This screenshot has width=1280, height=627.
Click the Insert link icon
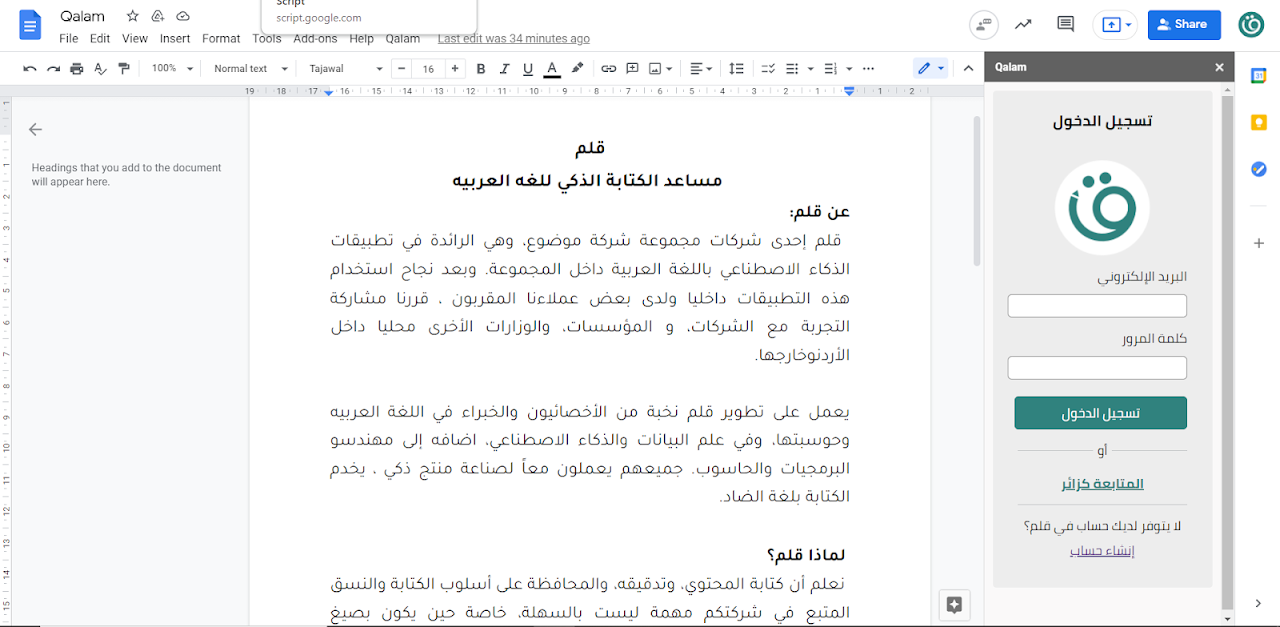(x=608, y=69)
